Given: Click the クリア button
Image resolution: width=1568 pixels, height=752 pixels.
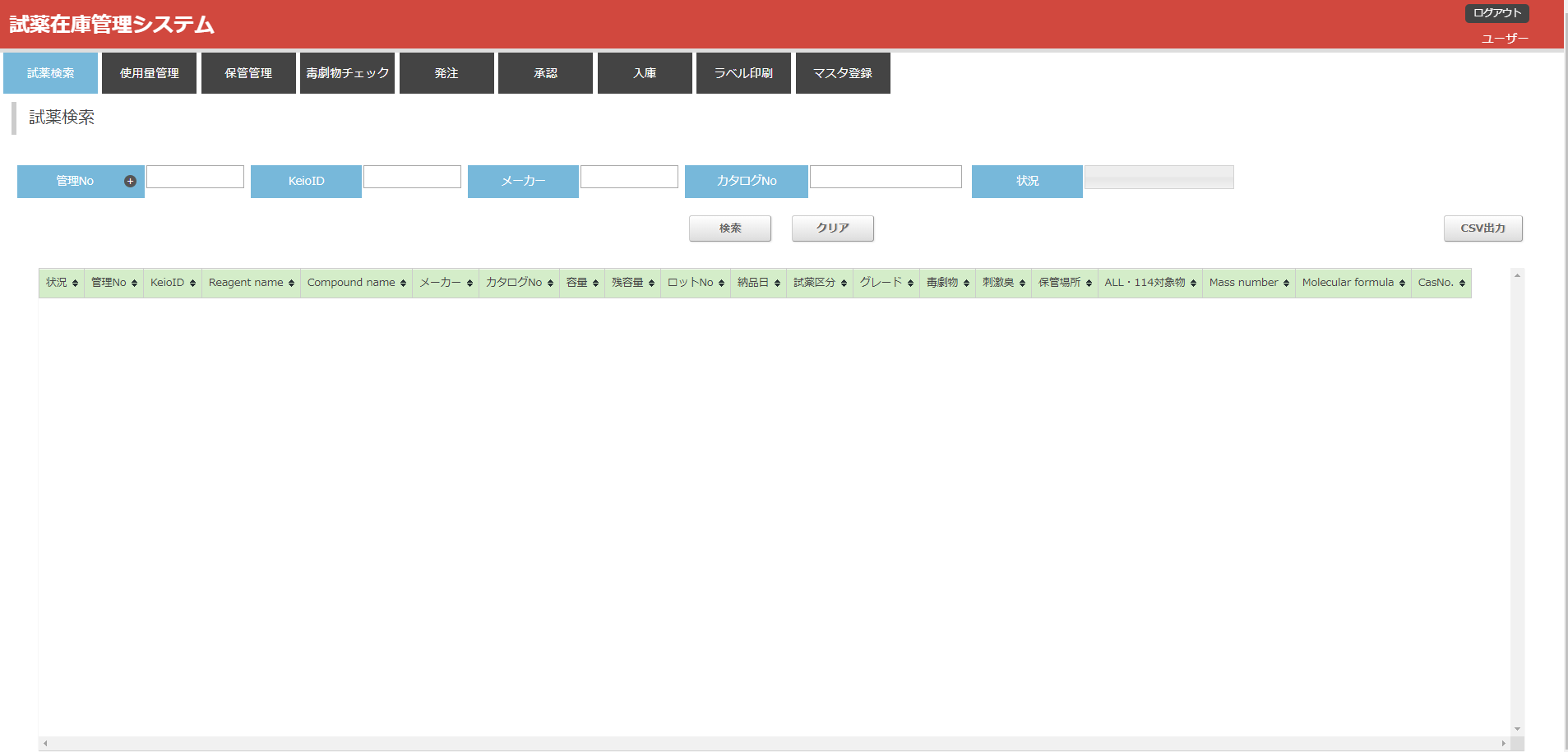Looking at the screenshot, I should click(832, 228).
